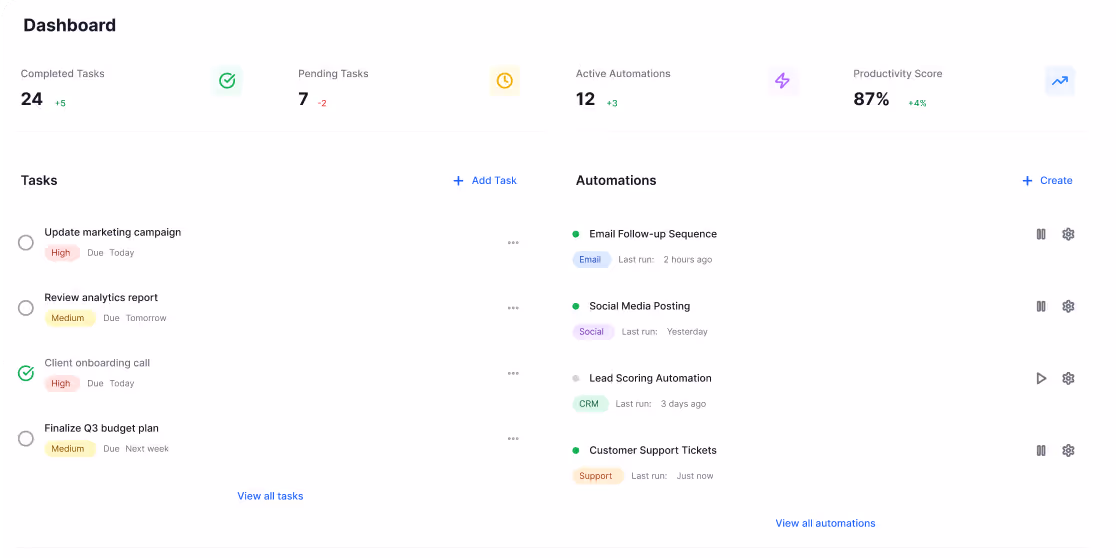The image size is (1116, 558).
Task: Open more options for Review analytics report
Action: tap(513, 308)
